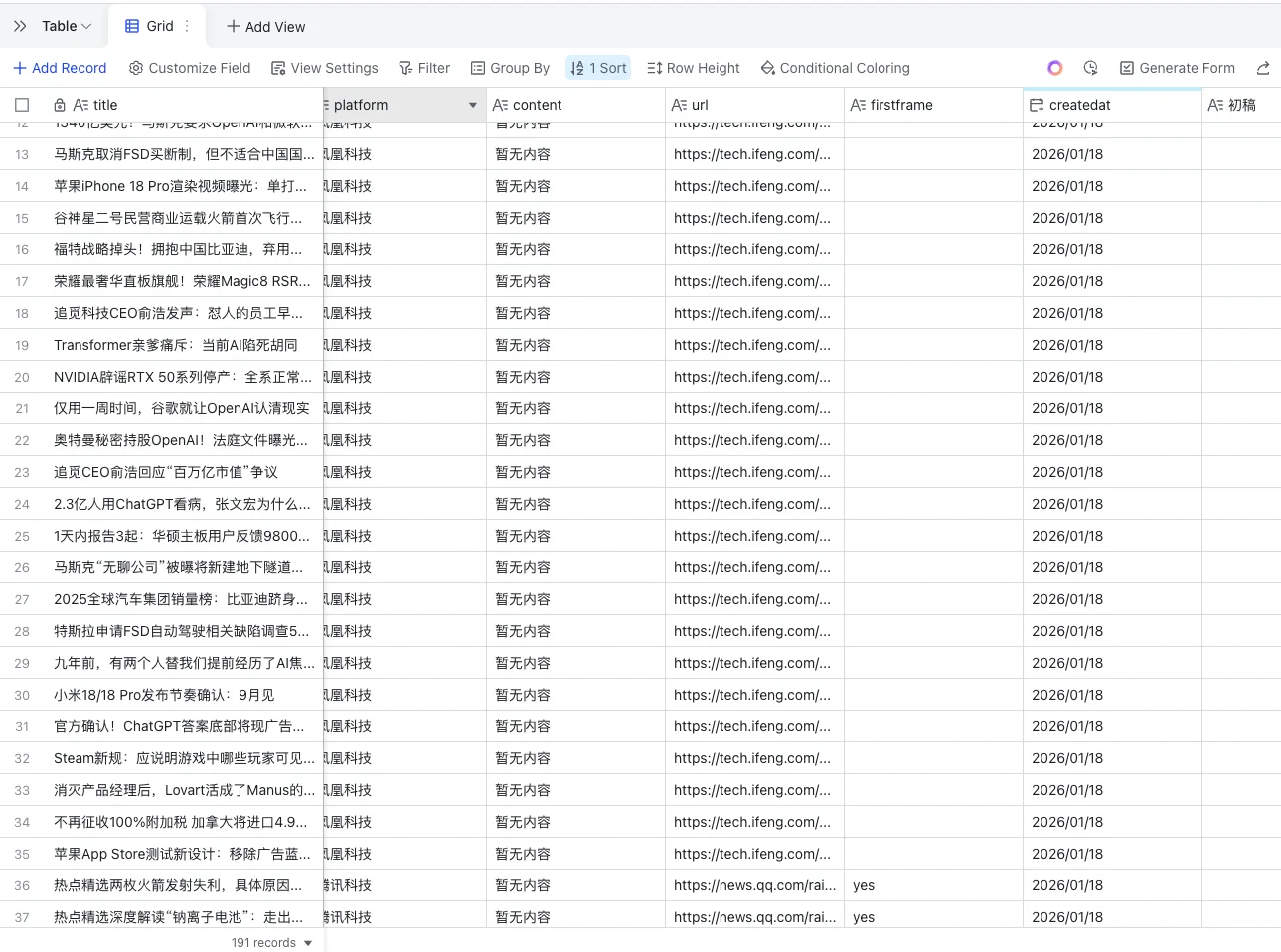Screen dimensions: 1281x952
Task: Open the url in row 36
Action: coord(755,885)
